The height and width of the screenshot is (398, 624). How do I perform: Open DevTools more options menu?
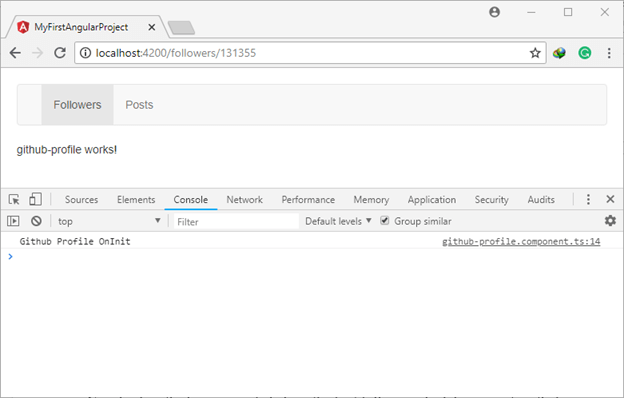(x=588, y=199)
